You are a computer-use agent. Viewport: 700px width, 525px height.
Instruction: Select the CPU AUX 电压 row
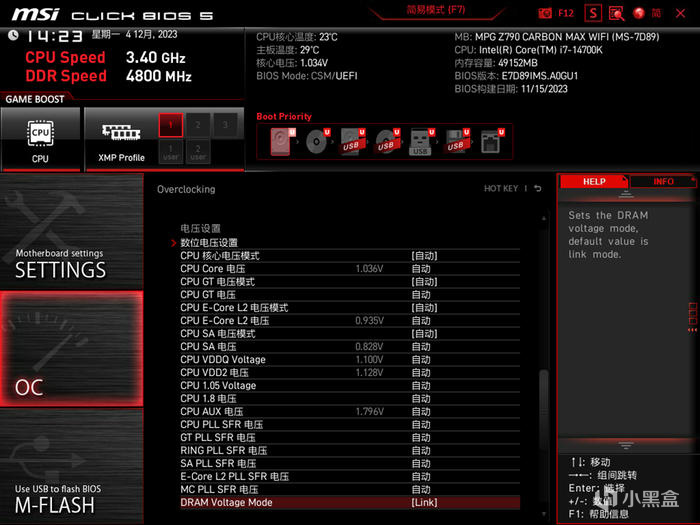pyautogui.click(x=350, y=411)
